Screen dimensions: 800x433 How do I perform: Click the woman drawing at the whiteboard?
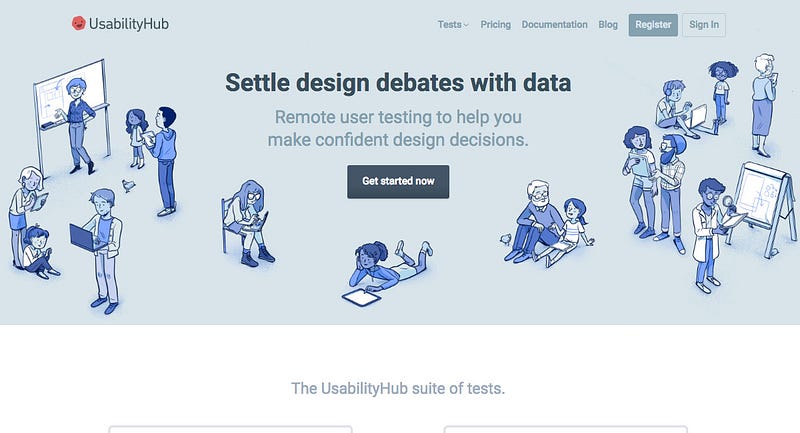77,126
